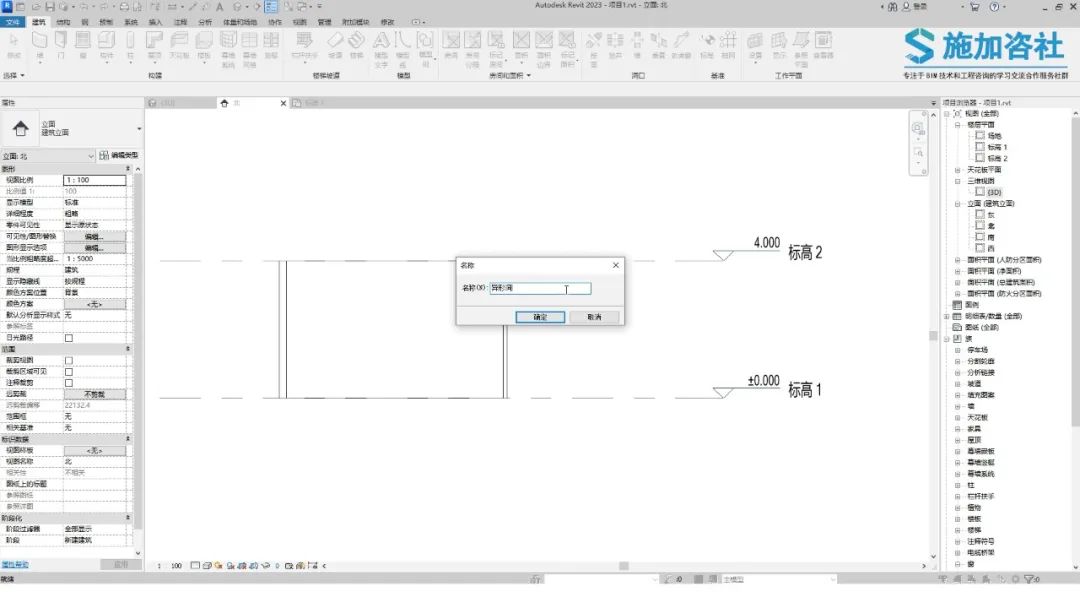The image size is (1080, 608).
Task: Open the view scale 1:100 dropdown
Action: tap(94, 180)
